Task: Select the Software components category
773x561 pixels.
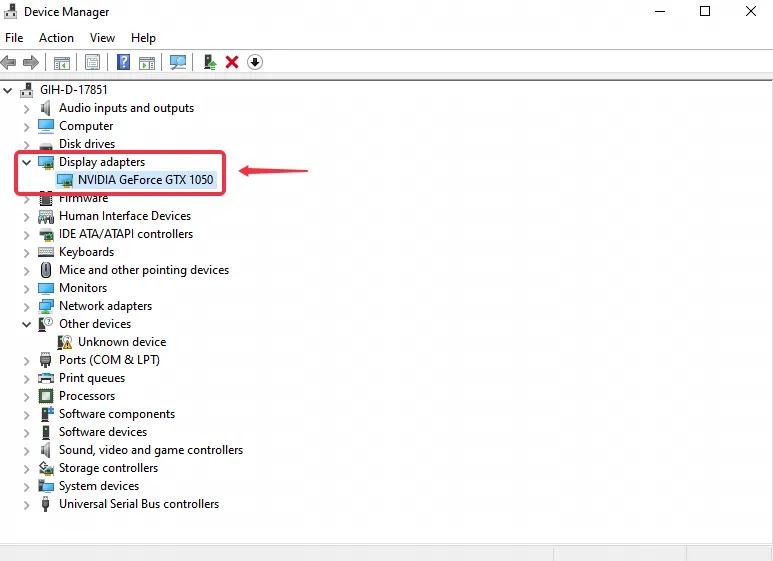Action: click(x=117, y=414)
